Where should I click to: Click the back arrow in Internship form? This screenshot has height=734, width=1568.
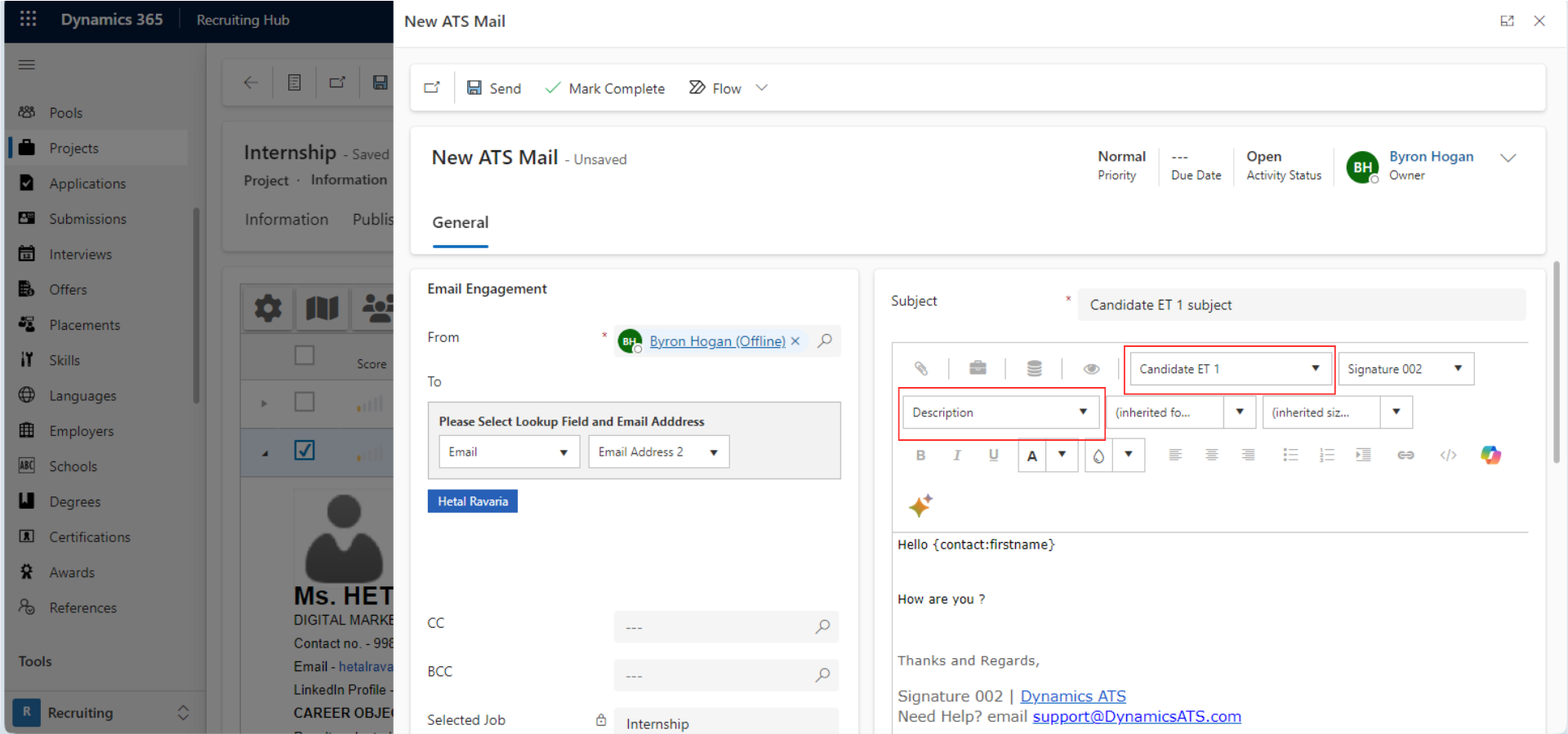pos(251,82)
